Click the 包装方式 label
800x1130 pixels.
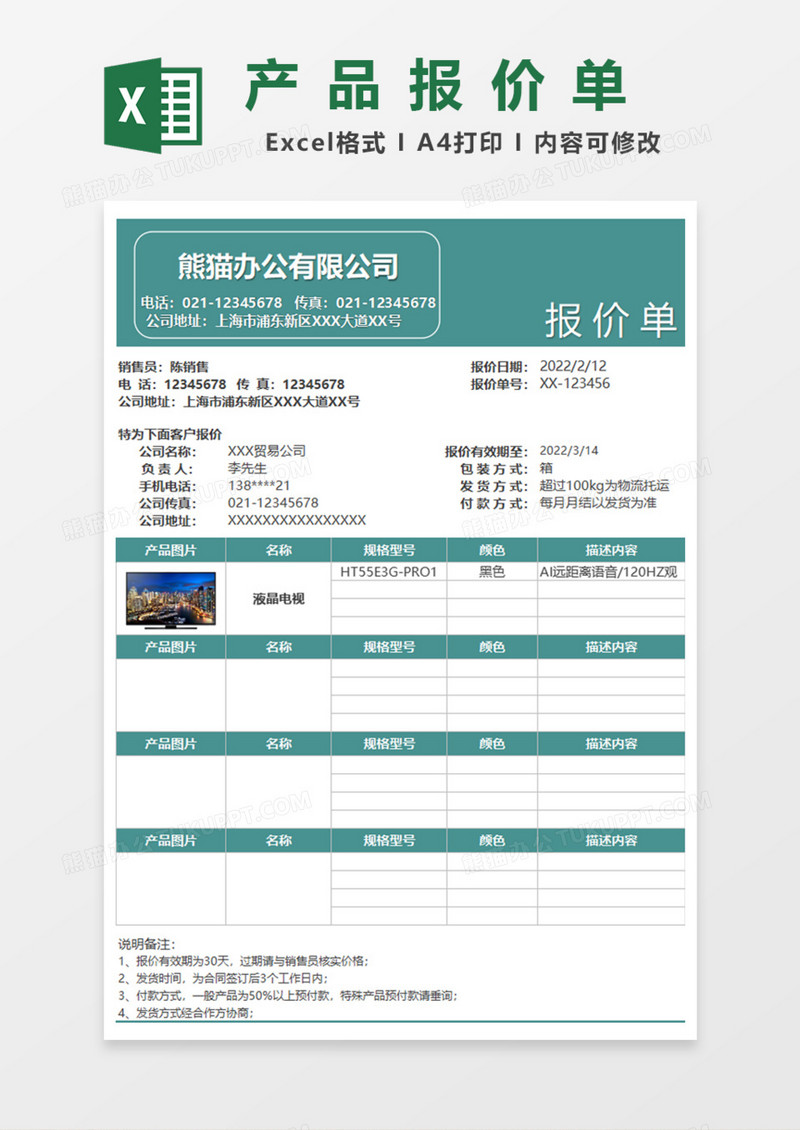pos(494,469)
